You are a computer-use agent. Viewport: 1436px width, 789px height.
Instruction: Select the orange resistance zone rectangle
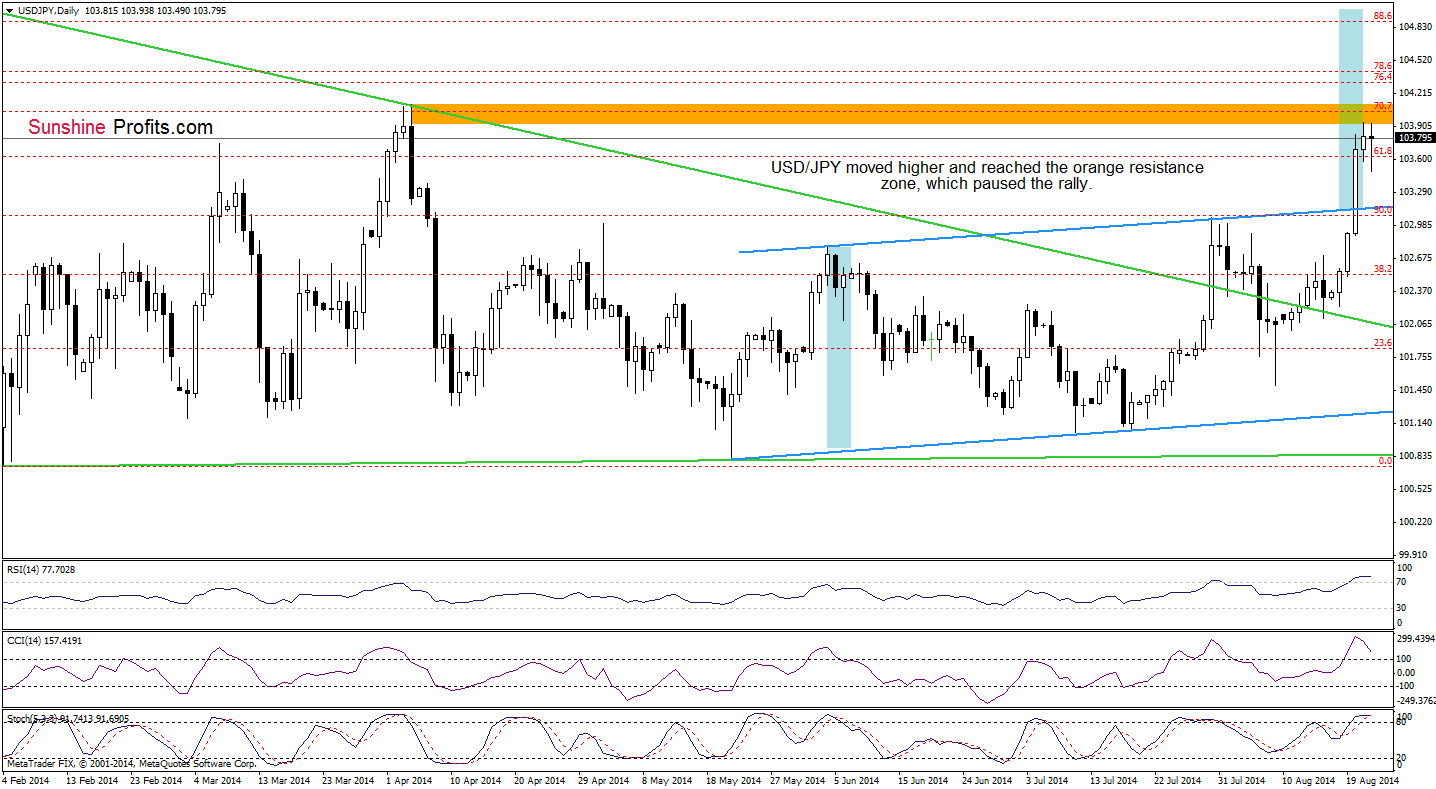pyautogui.click(x=900, y=115)
